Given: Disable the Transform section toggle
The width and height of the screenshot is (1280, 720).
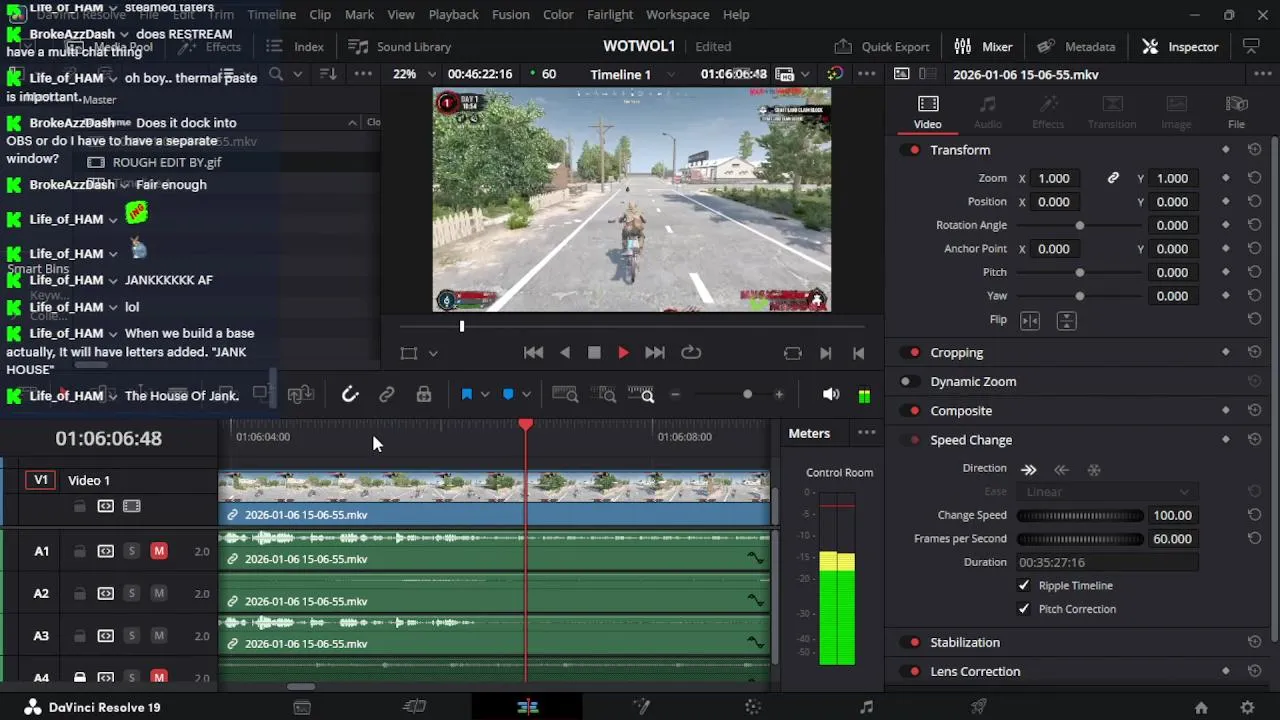Looking at the screenshot, I should coord(912,150).
